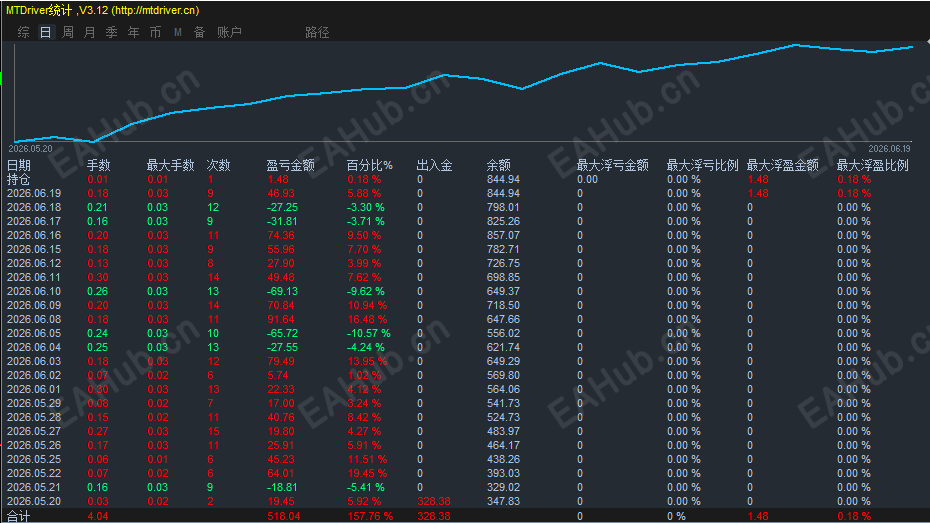Viewport: 930px width, 523px height.
Task: Select the 2026.06.08 row date
Action: pos(34,319)
